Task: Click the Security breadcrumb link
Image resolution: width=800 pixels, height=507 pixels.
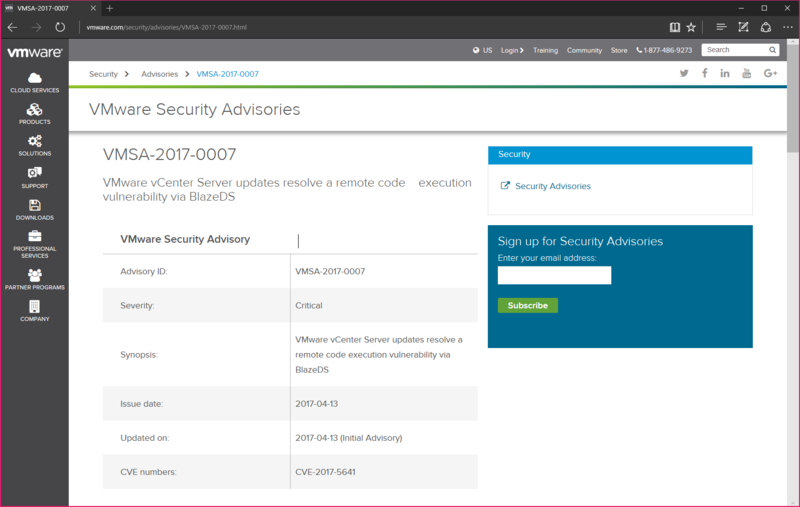Action: [x=103, y=74]
